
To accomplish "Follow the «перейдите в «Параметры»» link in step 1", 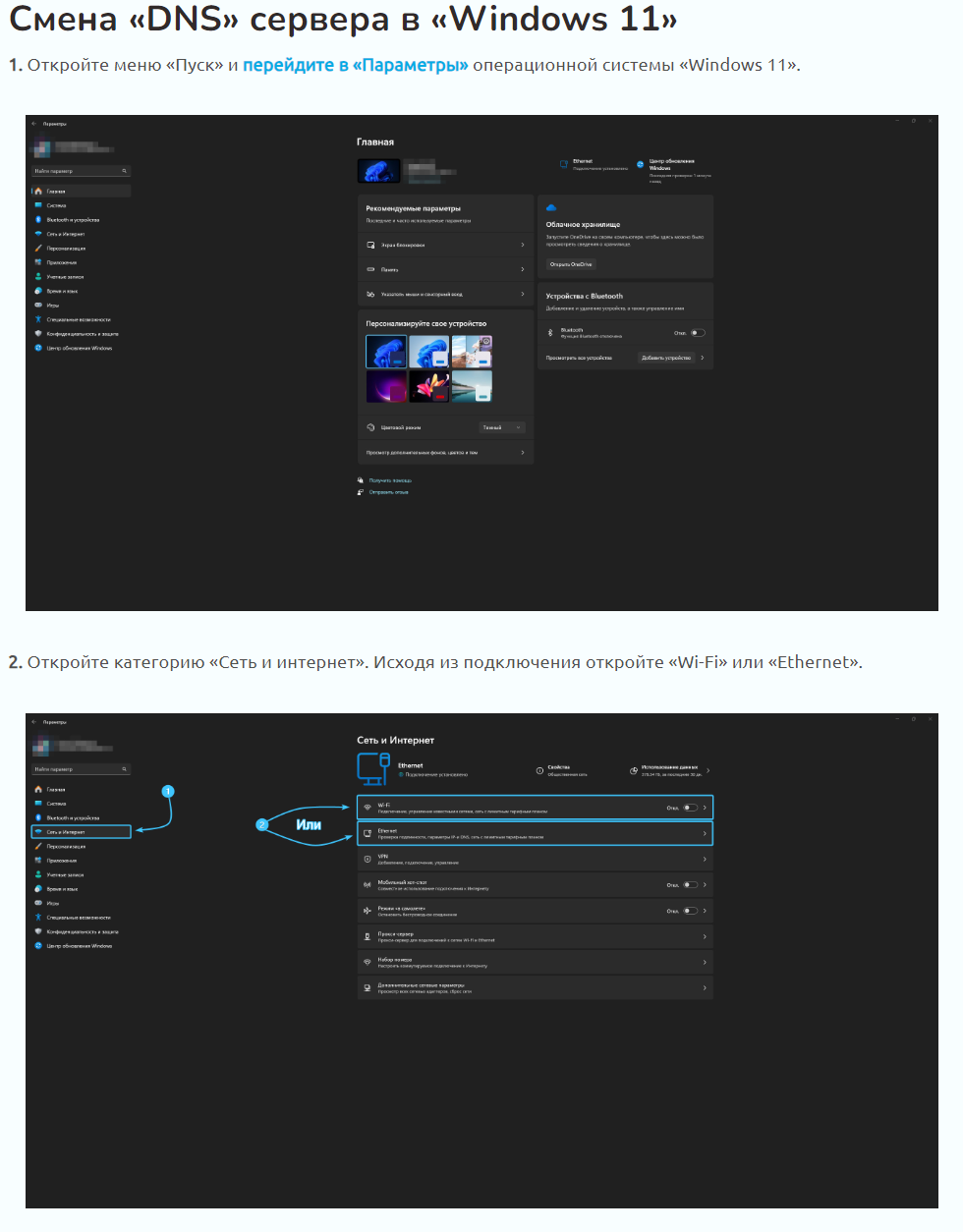I will (356, 65).
